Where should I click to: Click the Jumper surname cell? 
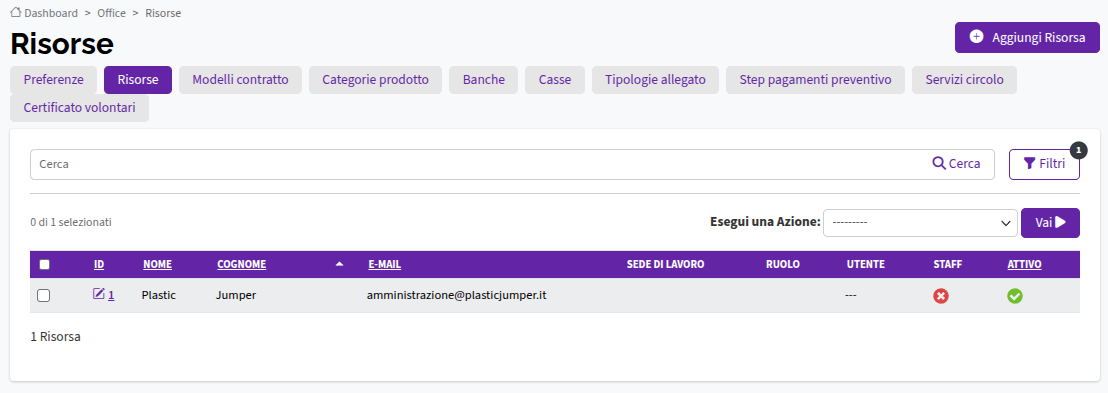pyautogui.click(x=236, y=295)
